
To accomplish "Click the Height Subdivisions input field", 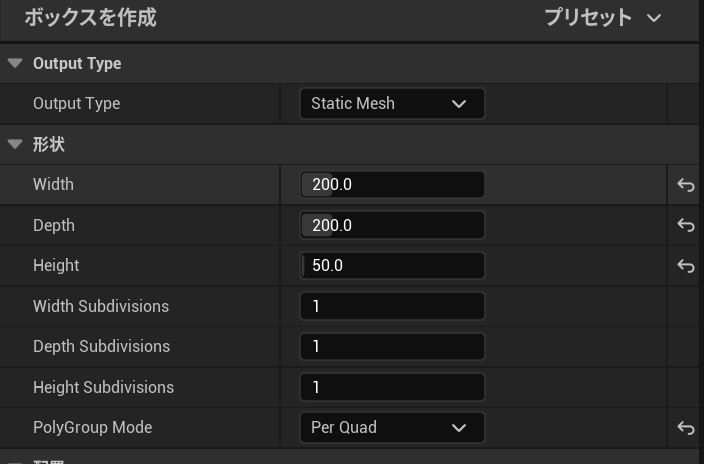I will pos(392,387).
